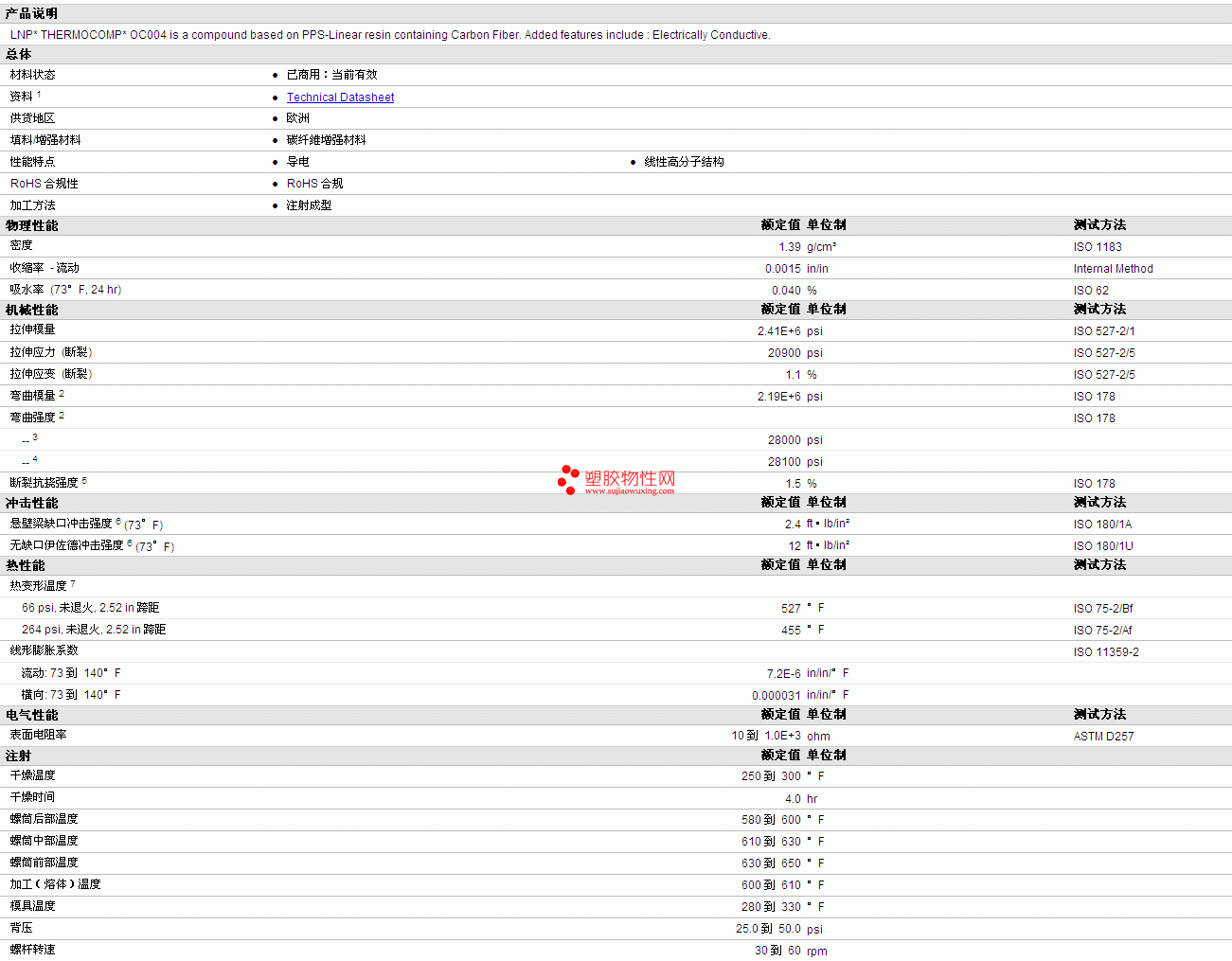1232x961 pixels.
Task: Click the LNP THERMOCOMP OC004 description text
Action: tap(390, 35)
